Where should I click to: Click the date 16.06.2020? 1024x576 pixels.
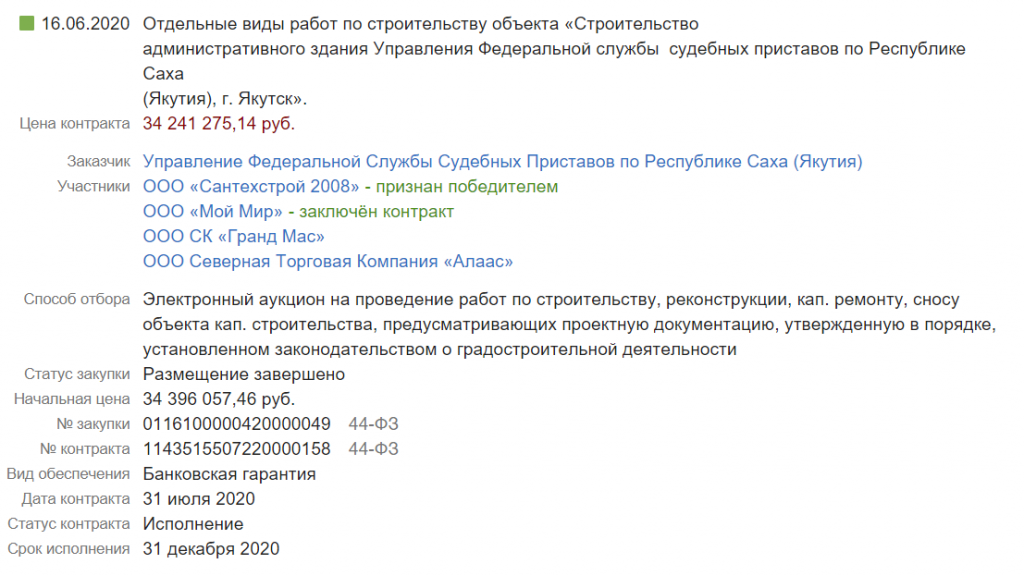coord(85,25)
